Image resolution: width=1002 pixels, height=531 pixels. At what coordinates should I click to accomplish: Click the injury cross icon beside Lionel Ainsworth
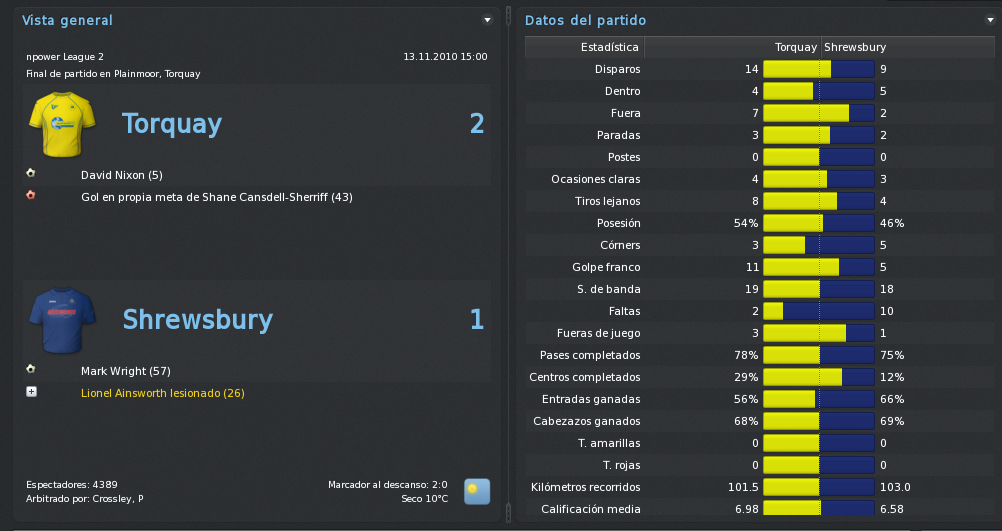[31, 392]
